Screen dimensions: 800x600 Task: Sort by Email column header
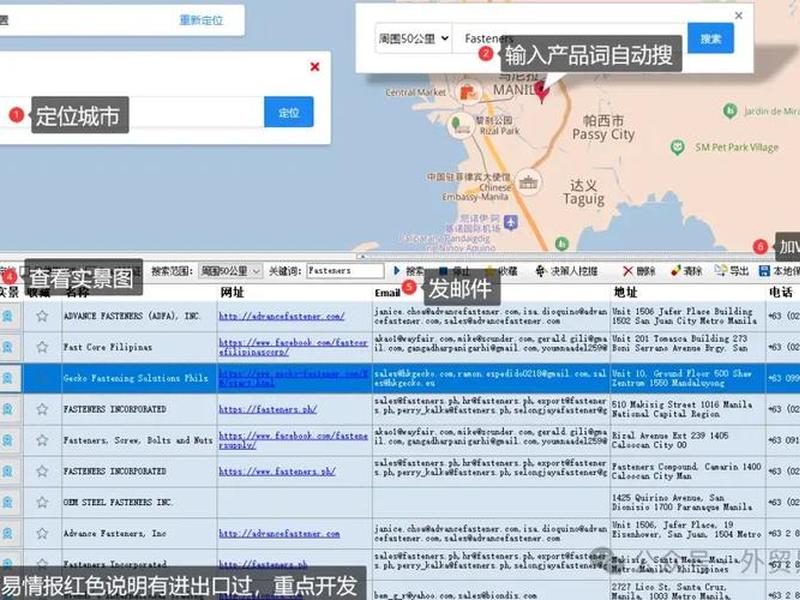[387, 293]
